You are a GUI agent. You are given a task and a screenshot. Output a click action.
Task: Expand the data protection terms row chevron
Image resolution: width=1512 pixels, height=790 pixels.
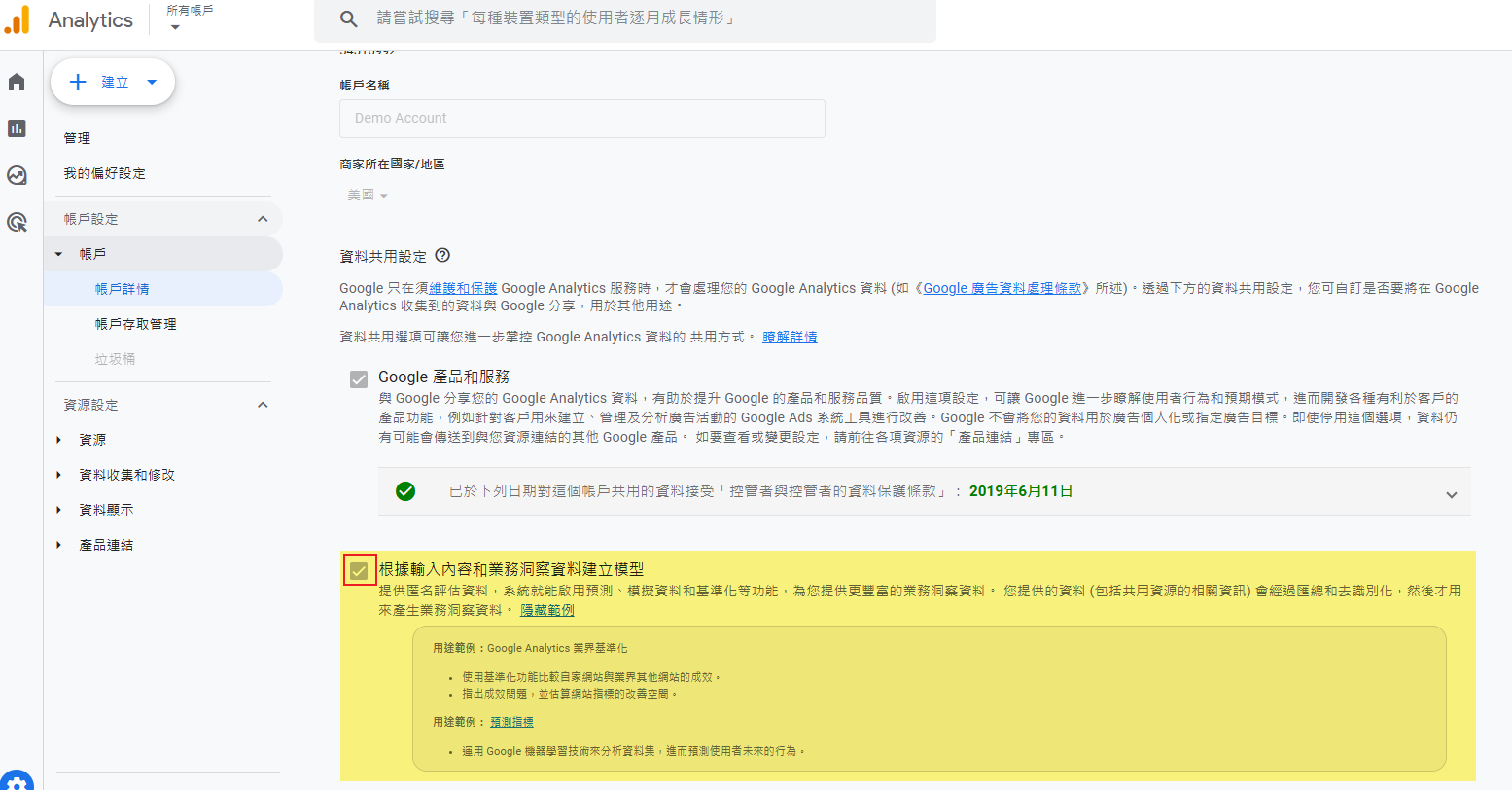[x=1451, y=494]
